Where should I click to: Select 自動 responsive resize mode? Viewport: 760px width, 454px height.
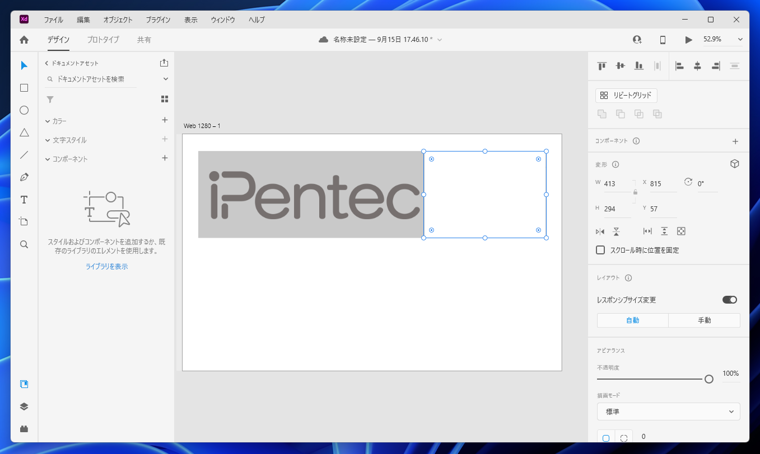(x=633, y=320)
